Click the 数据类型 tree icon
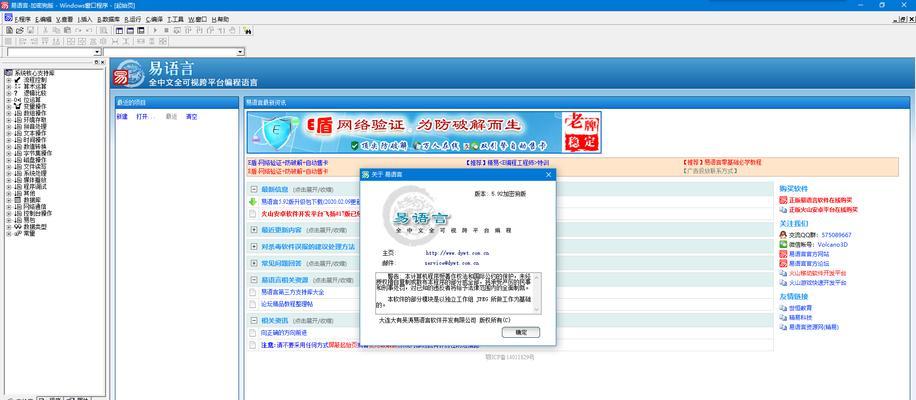The image size is (916, 400). 18,227
